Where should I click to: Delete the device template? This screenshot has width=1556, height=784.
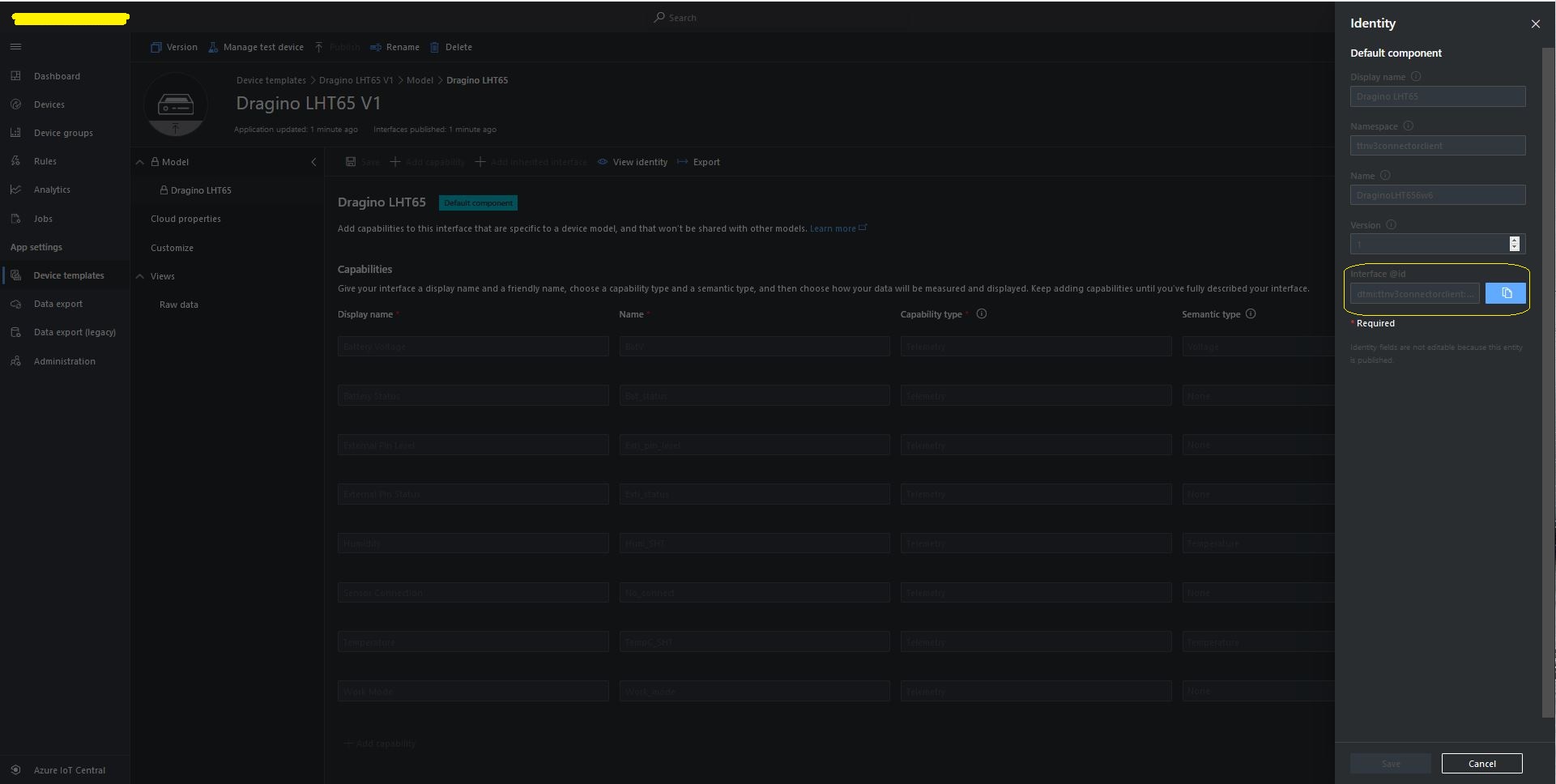coord(451,47)
